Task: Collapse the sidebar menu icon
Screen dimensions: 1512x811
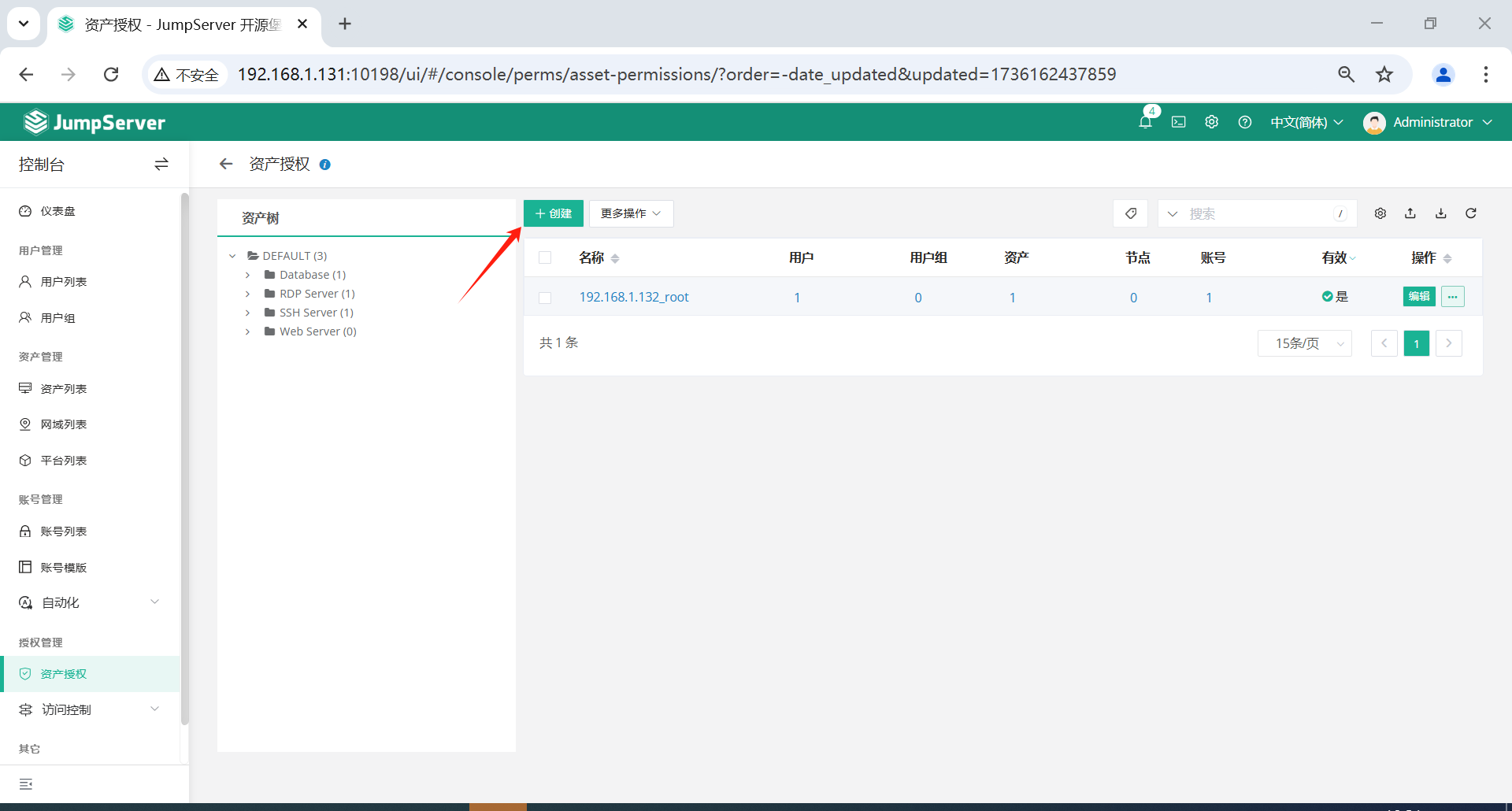Action: tap(26, 784)
